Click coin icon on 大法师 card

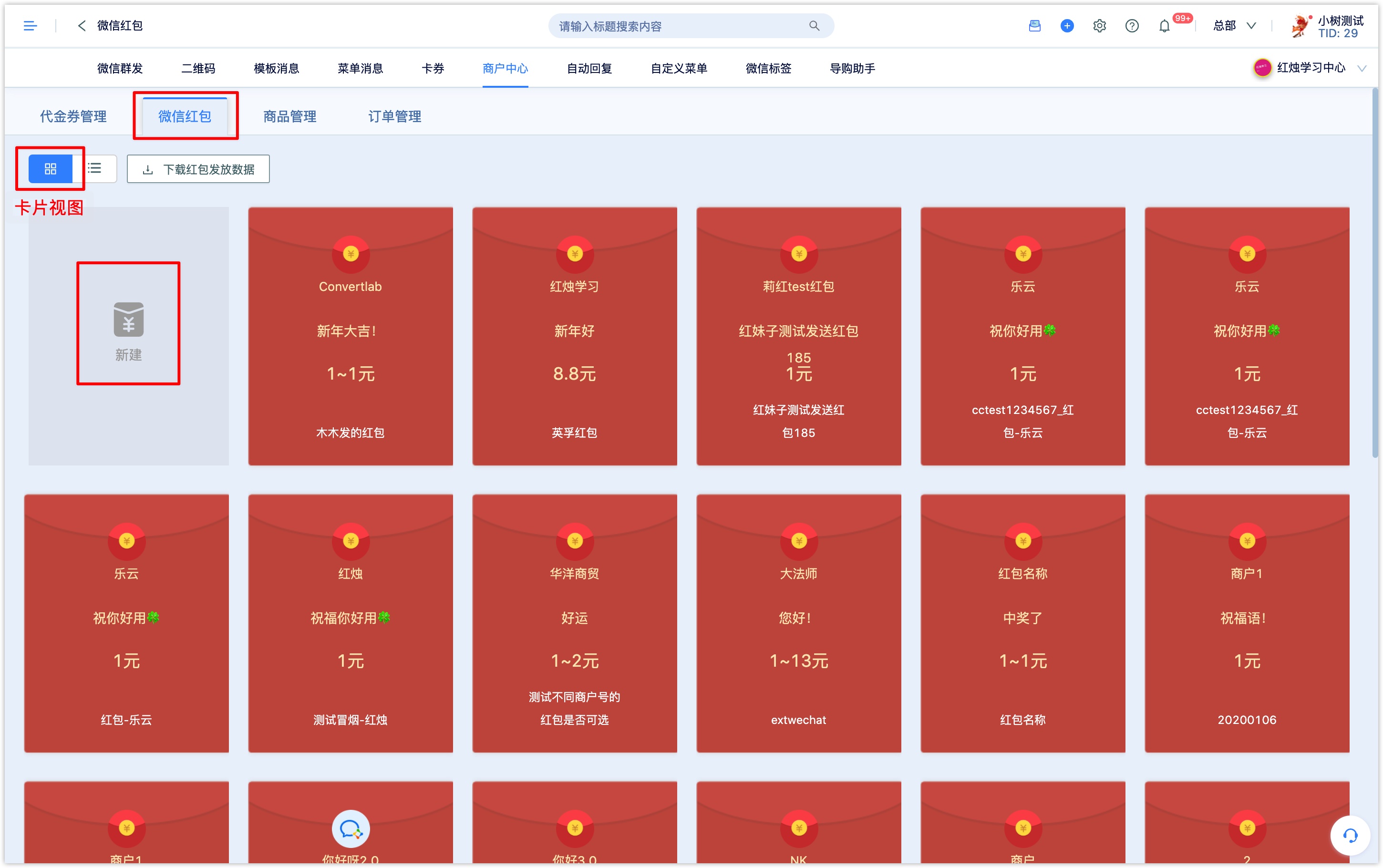pos(799,541)
